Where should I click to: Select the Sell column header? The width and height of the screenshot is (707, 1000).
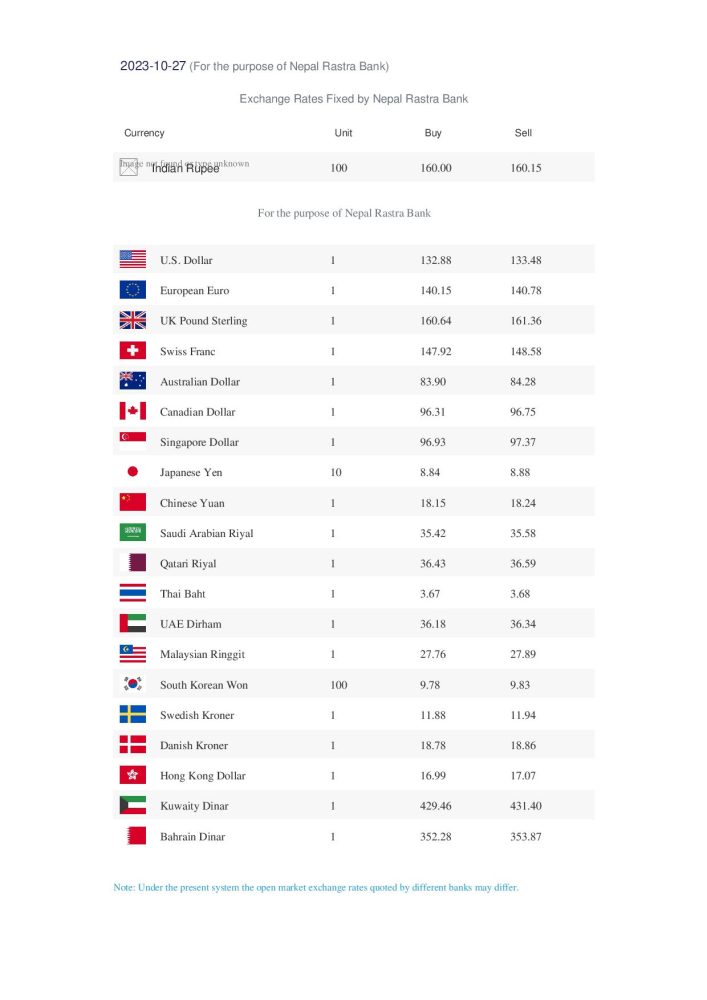523,133
